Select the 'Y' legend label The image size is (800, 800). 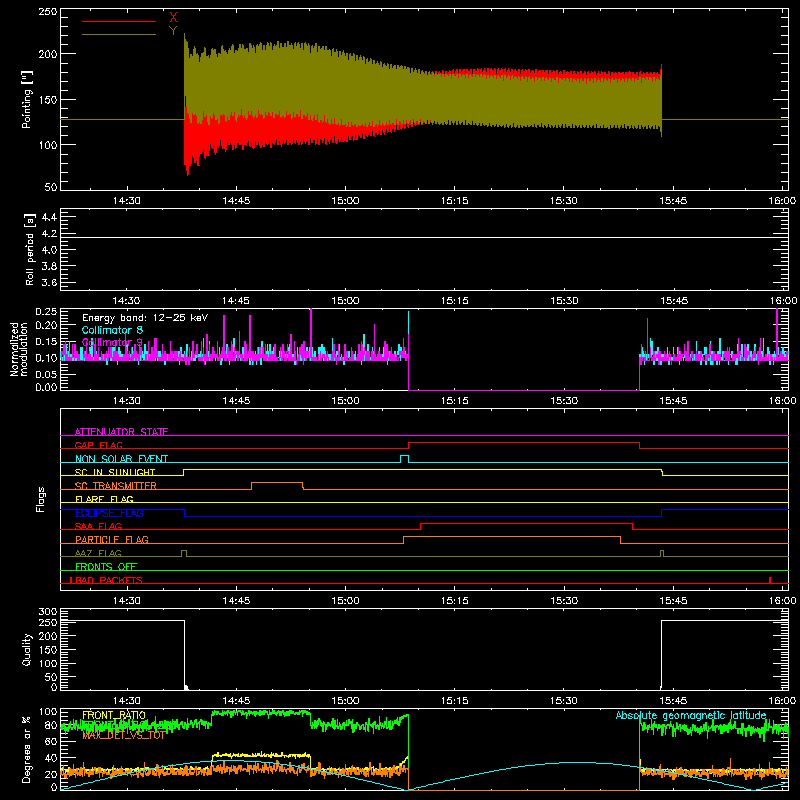(x=173, y=31)
